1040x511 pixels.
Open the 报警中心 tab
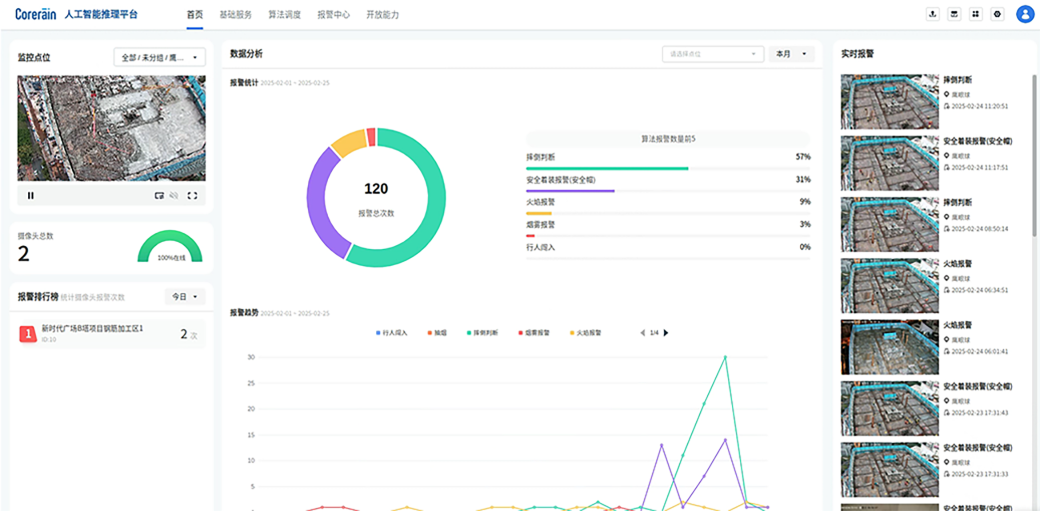(x=333, y=15)
